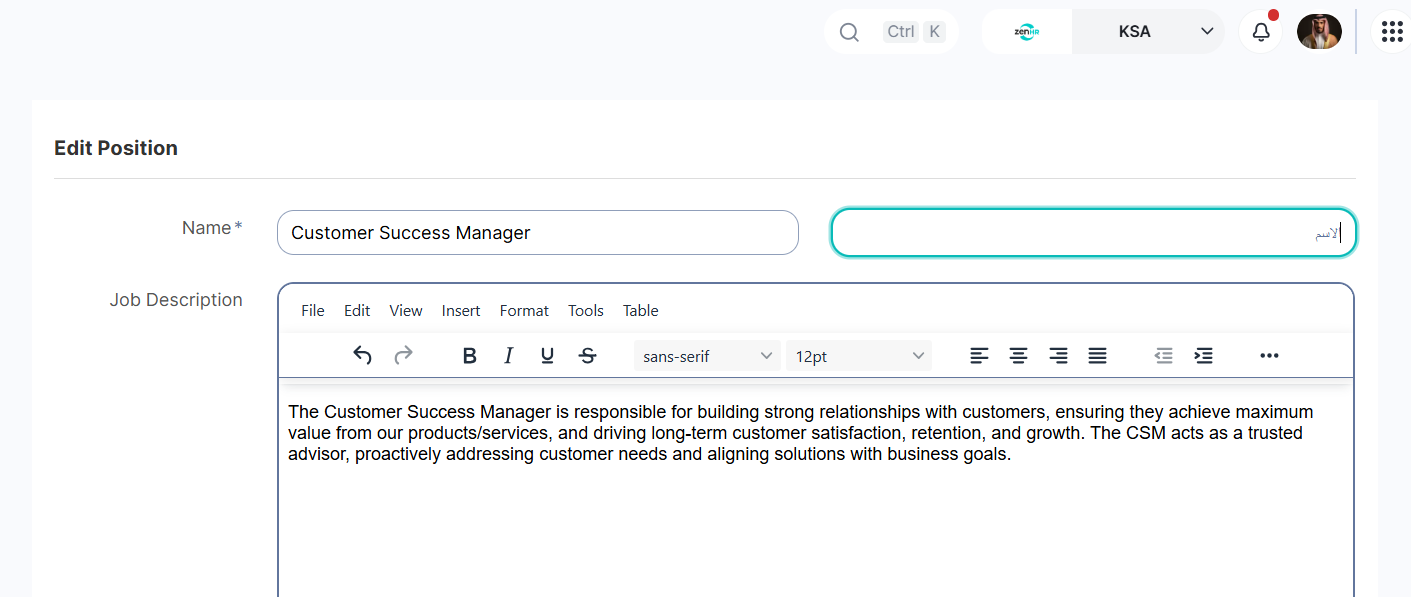Open the sans-serif font family dropdown
This screenshot has height=597, width=1411.
707,356
